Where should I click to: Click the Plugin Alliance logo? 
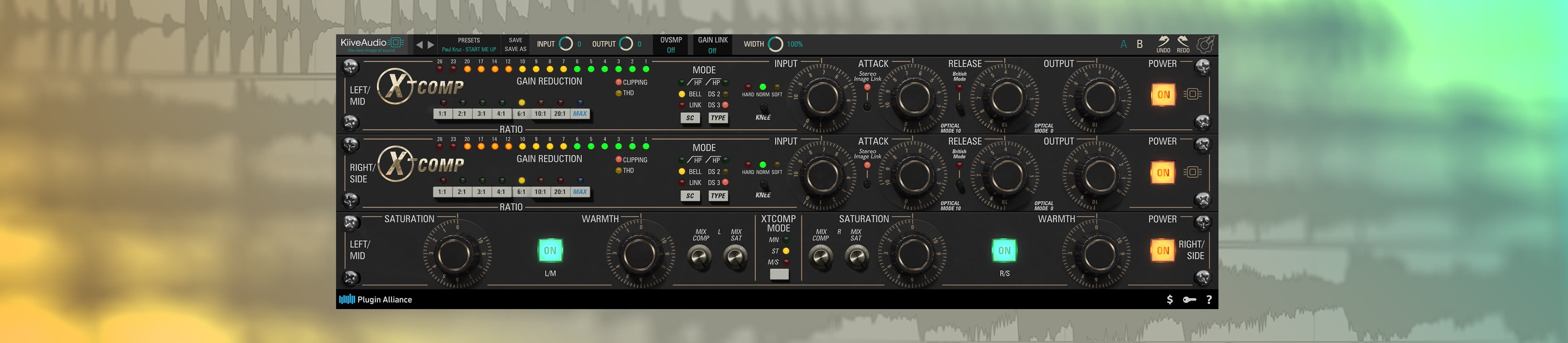point(376,299)
